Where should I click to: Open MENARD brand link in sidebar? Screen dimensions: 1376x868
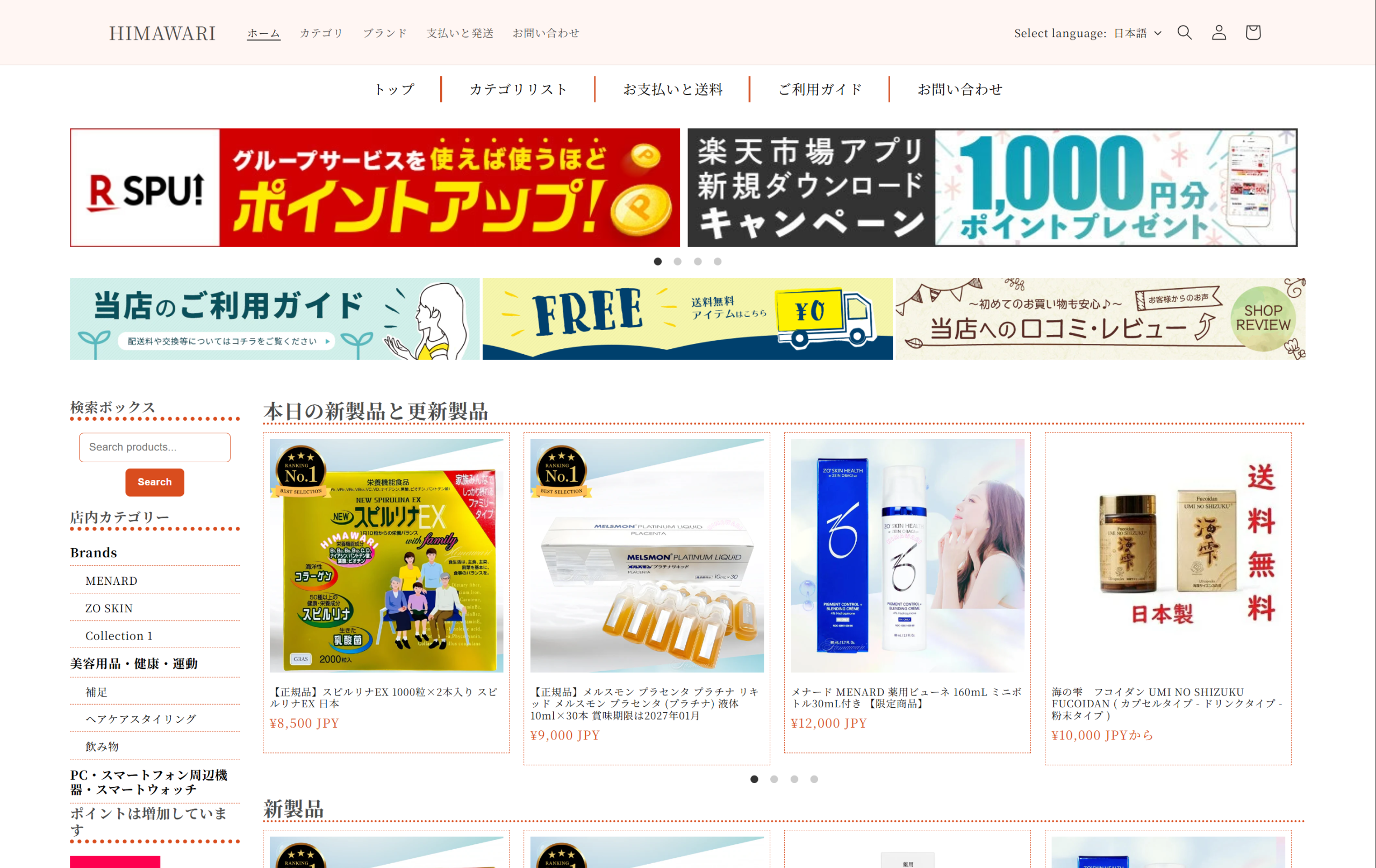(x=111, y=580)
